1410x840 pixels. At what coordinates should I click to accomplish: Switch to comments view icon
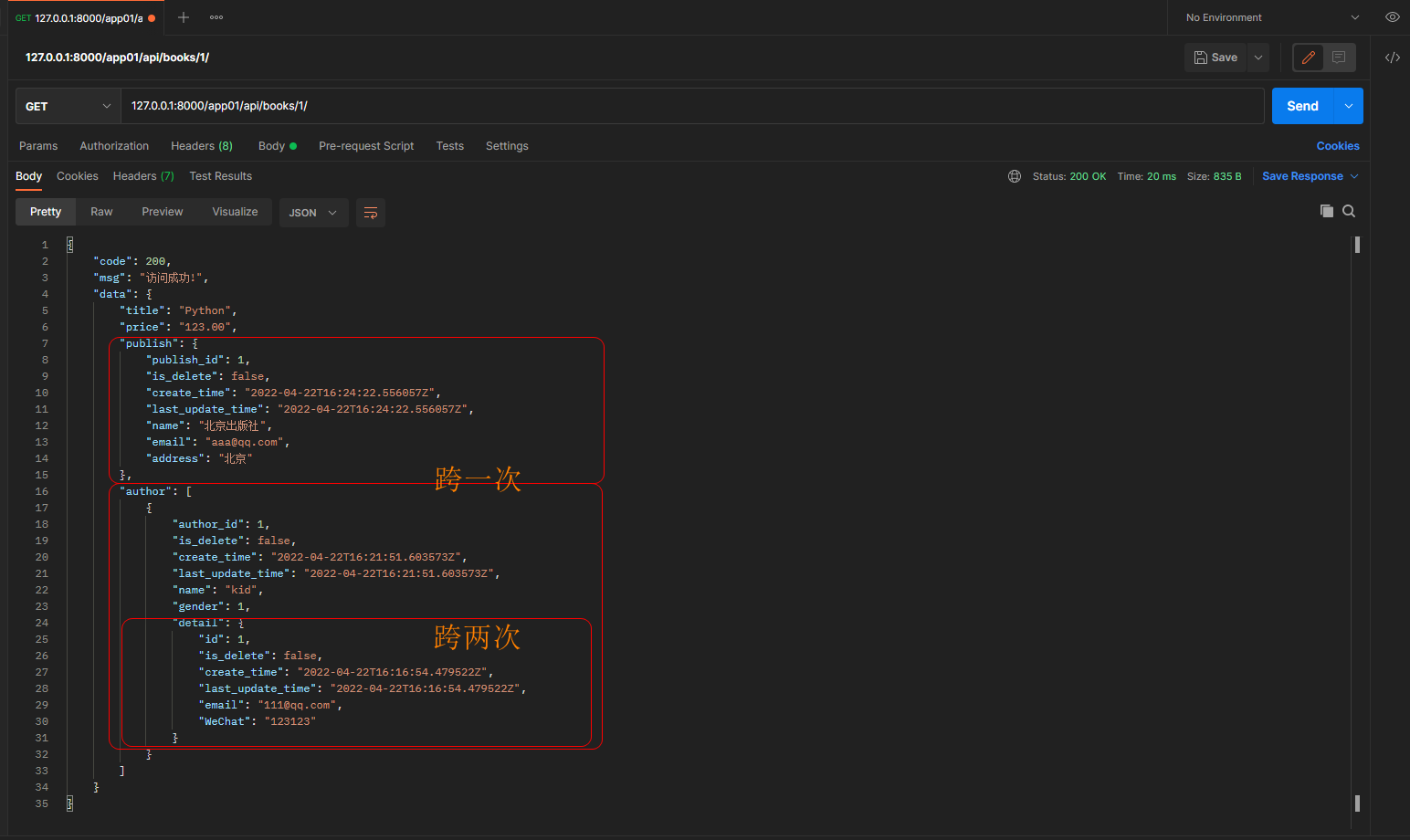pyautogui.click(x=1339, y=58)
